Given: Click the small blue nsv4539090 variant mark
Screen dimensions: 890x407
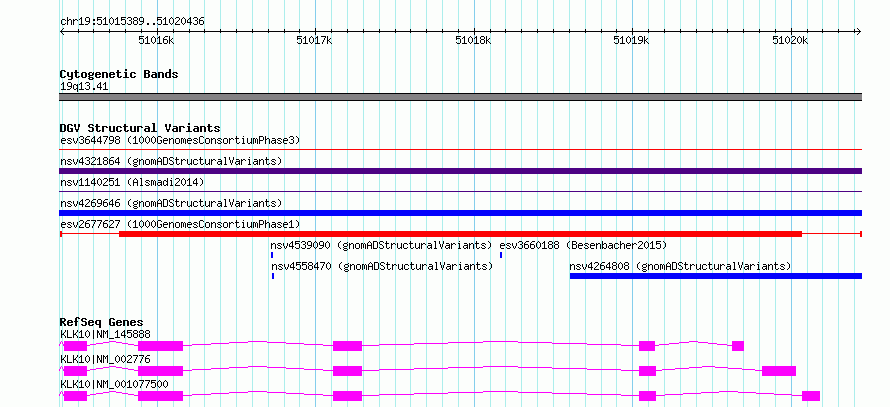Looking at the screenshot, I should pyautogui.click(x=272, y=255).
